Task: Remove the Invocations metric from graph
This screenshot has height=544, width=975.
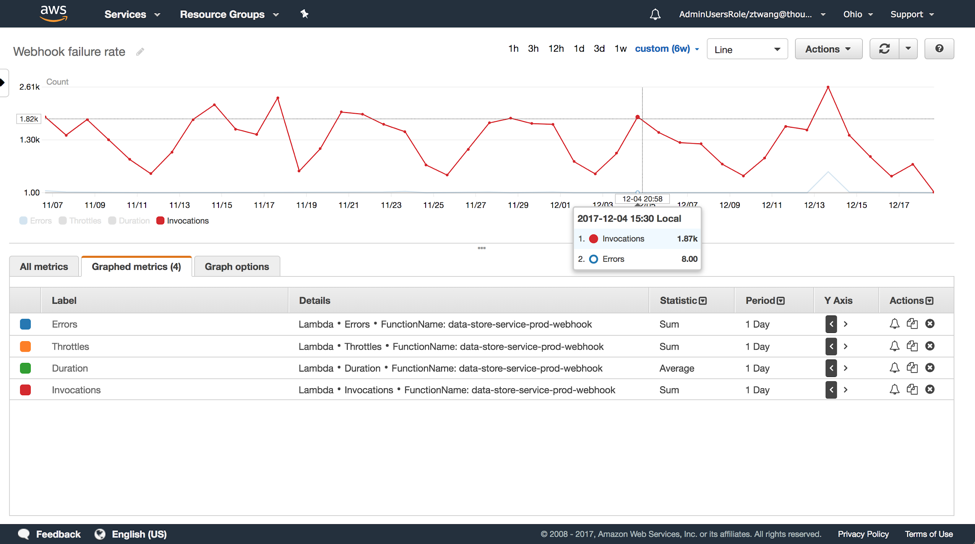Action: [x=930, y=390]
